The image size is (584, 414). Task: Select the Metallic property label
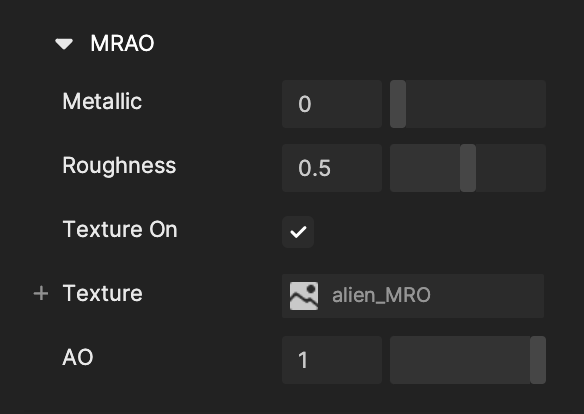(102, 101)
